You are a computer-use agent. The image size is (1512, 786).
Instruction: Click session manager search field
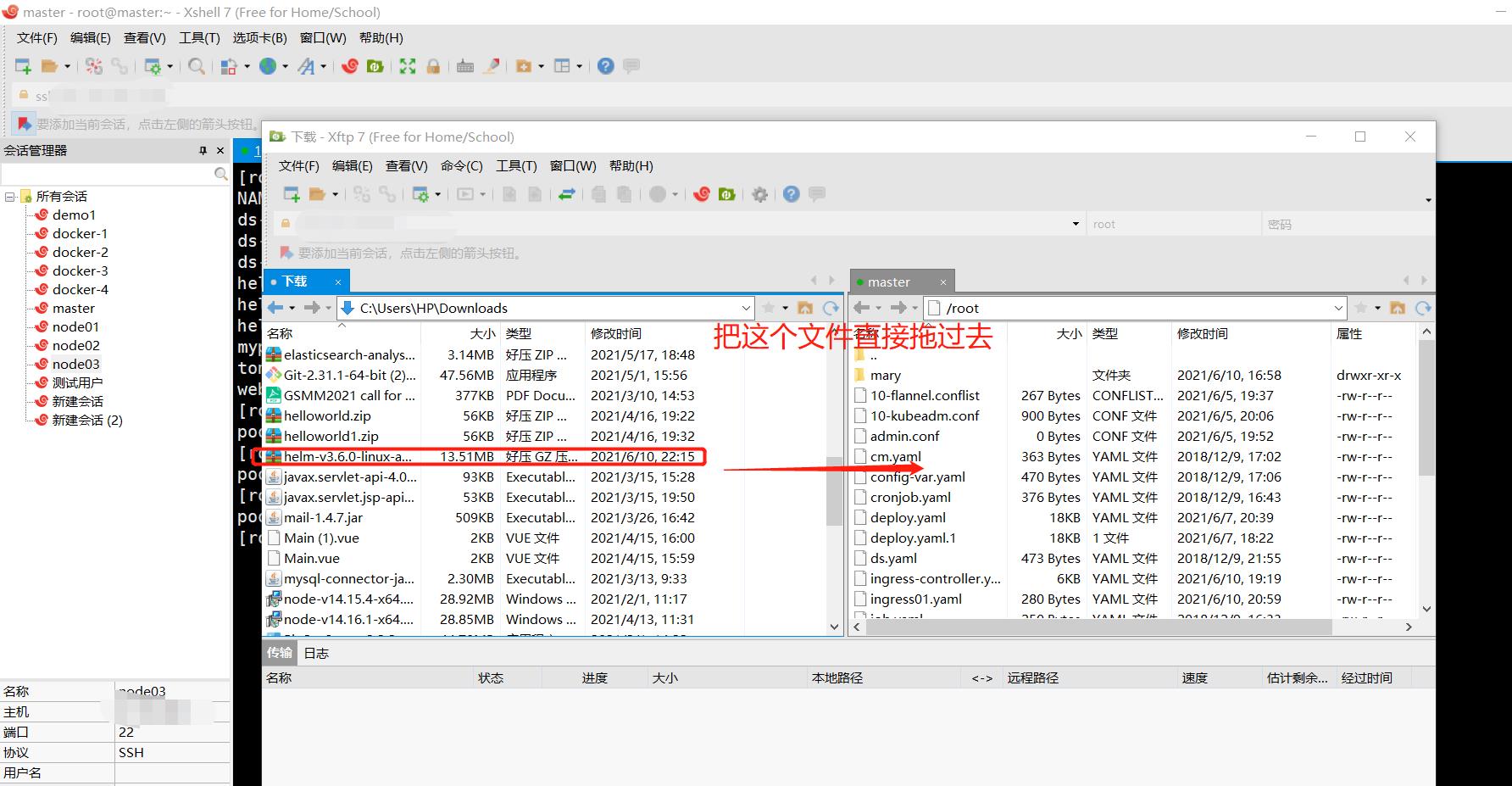pos(108,173)
